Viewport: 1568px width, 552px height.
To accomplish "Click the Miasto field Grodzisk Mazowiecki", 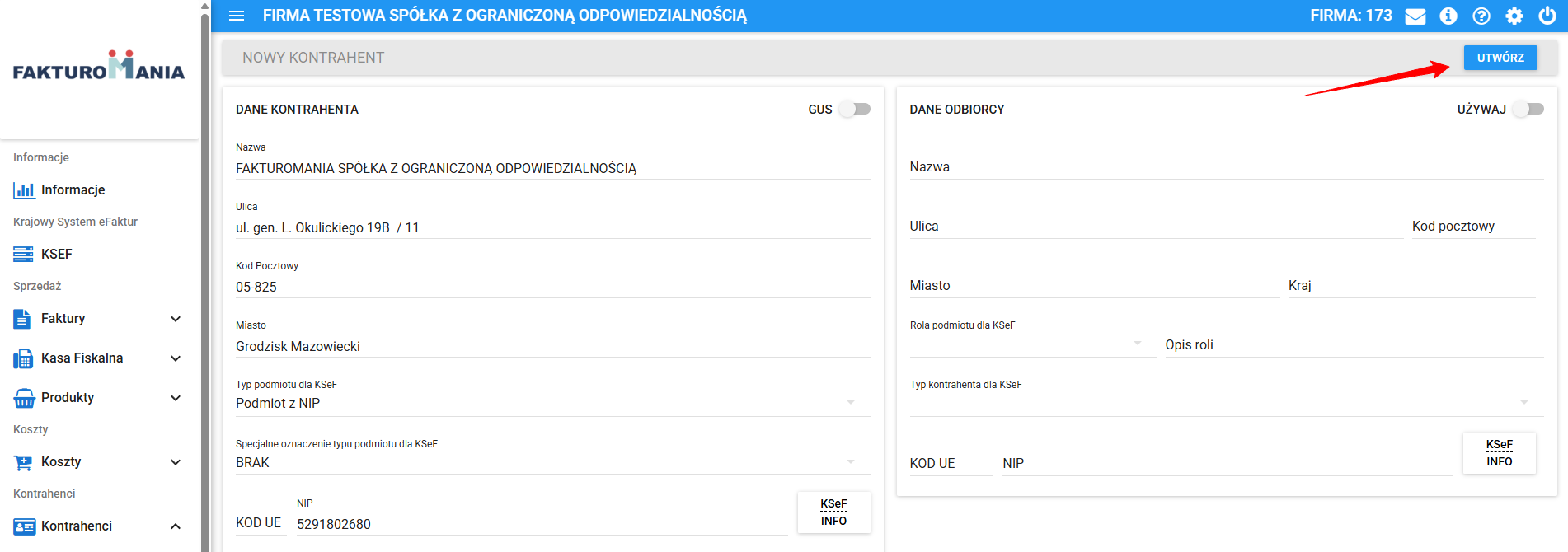I will click(x=552, y=346).
